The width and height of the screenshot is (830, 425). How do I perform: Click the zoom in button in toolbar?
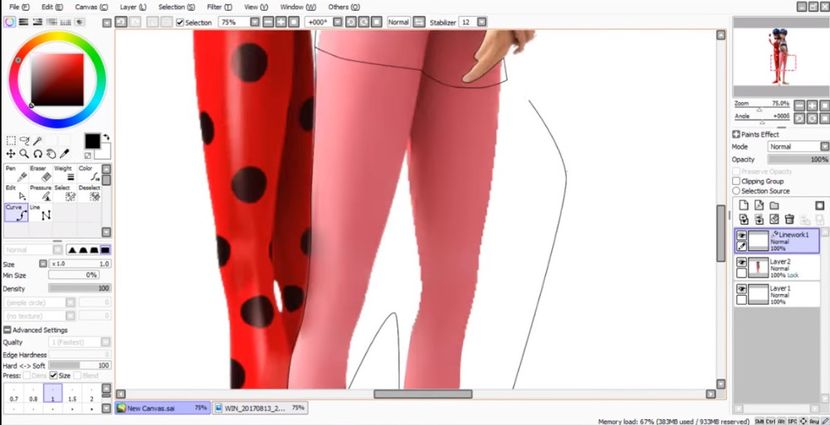click(x=280, y=22)
